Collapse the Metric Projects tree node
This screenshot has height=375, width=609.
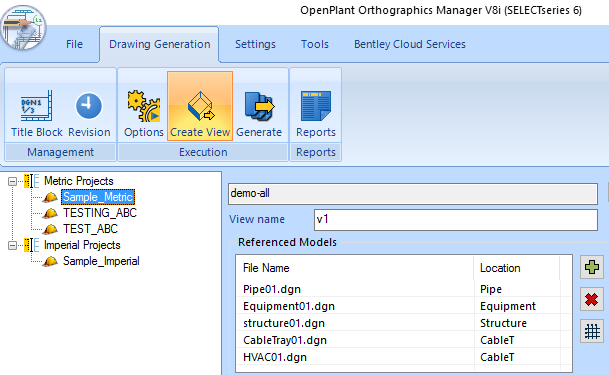12,181
